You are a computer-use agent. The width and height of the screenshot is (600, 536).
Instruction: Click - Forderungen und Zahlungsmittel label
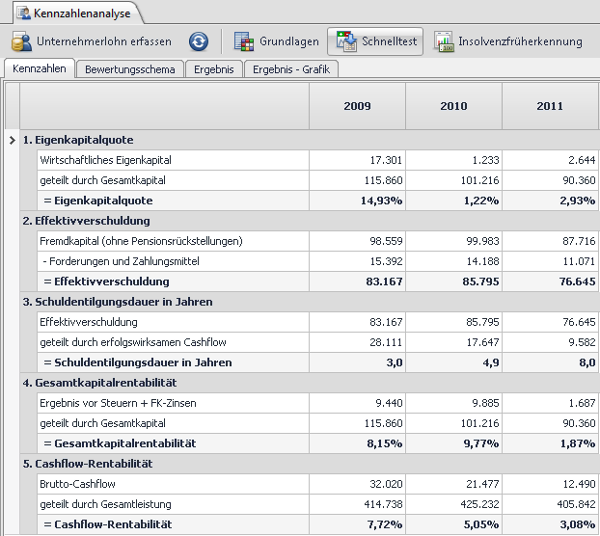point(121,261)
